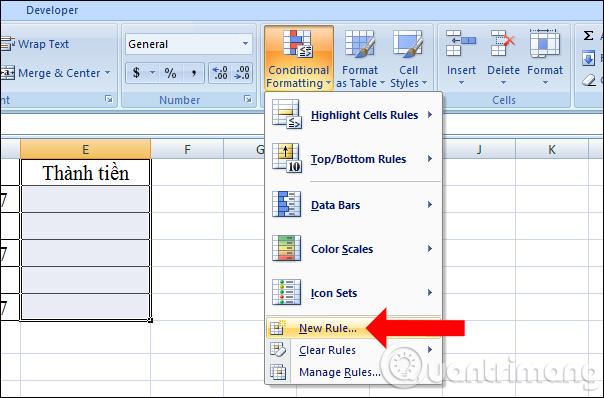Click the AutoSum sigma icon
The width and height of the screenshot is (604, 398).
tap(588, 36)
